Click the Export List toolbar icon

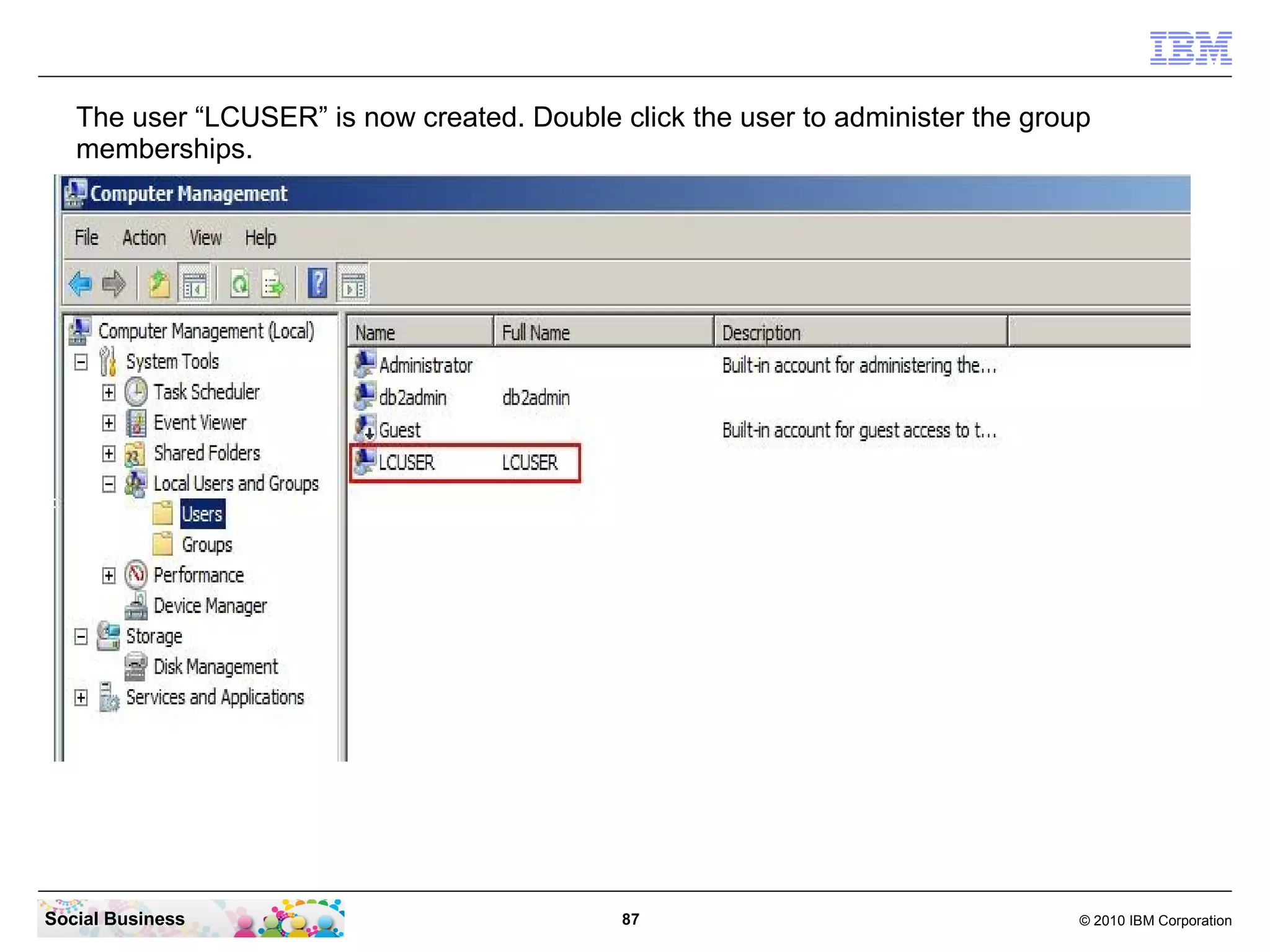273,284
